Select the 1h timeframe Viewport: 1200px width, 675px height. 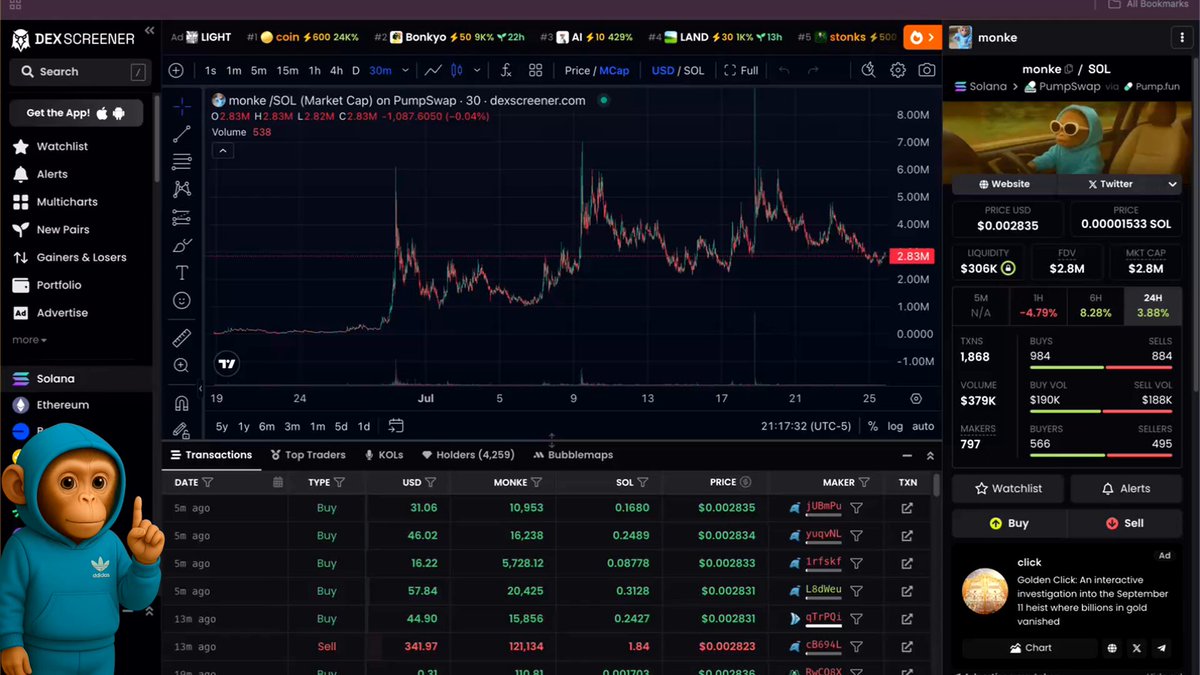tap(314, 71)
